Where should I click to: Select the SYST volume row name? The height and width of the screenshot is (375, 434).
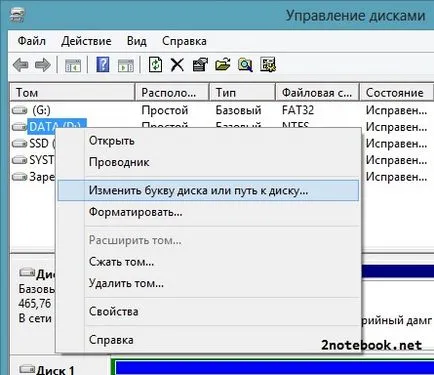click(x=42, y=160)
